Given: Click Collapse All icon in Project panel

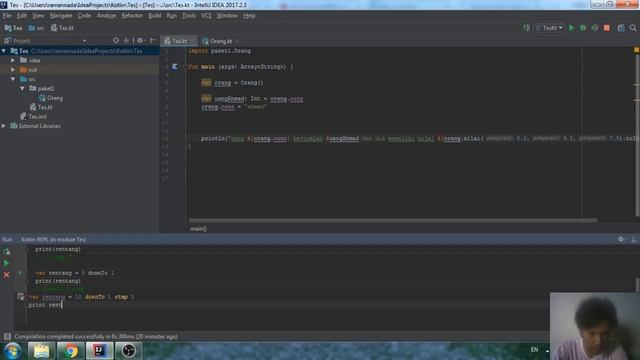Looking at the screenshot, I should tap(126, 40).
